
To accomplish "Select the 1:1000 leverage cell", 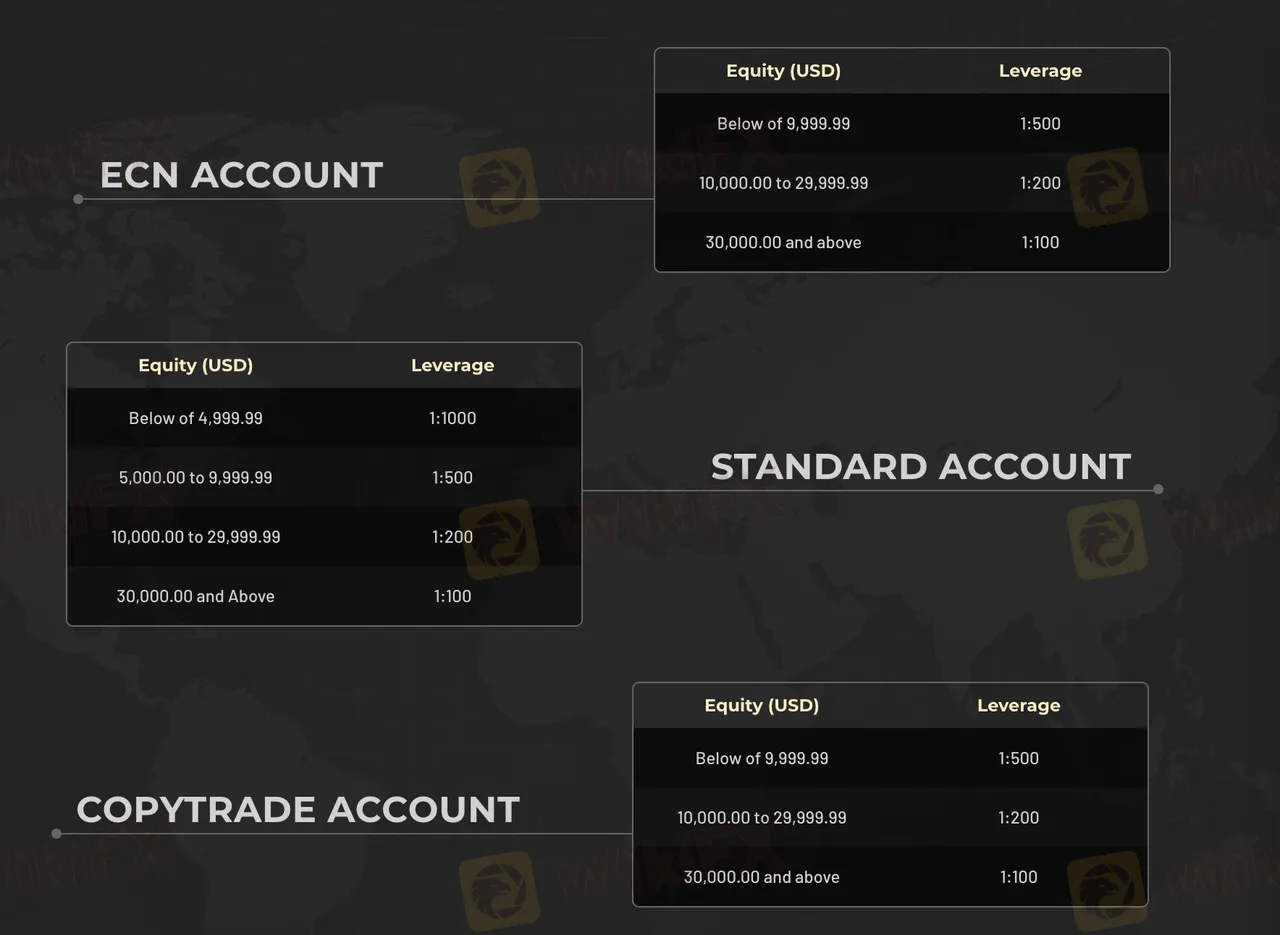I will click(x=452, y=418).
